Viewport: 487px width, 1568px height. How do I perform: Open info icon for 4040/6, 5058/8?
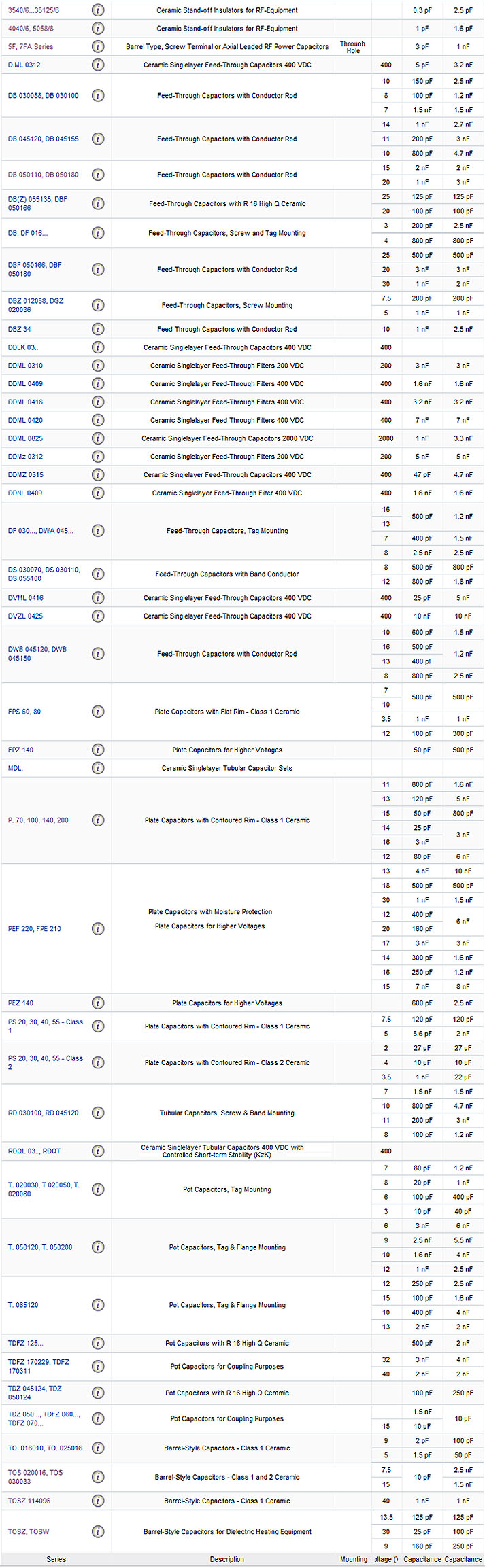98,29
